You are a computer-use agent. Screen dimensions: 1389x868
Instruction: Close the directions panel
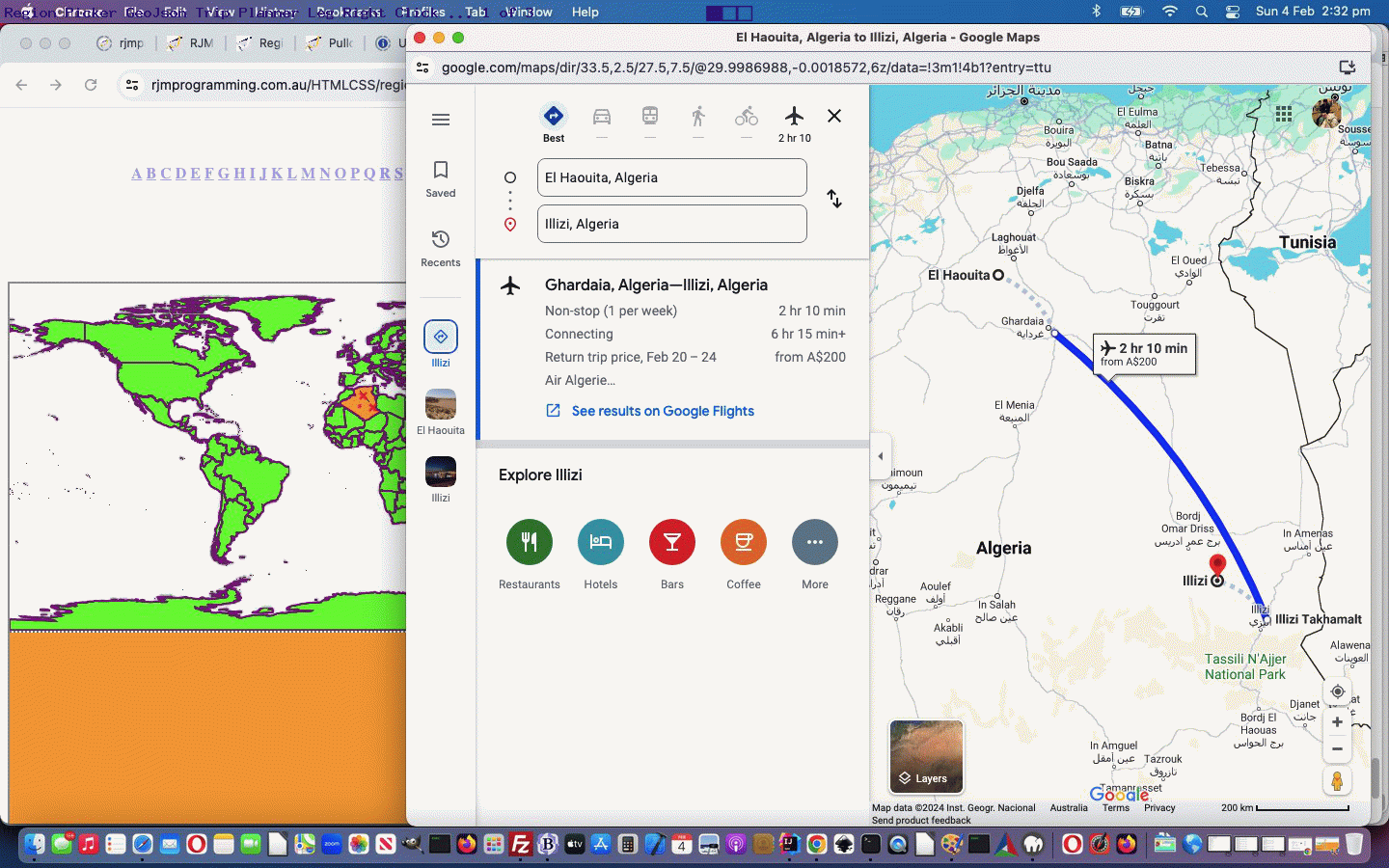pos(834,116)
